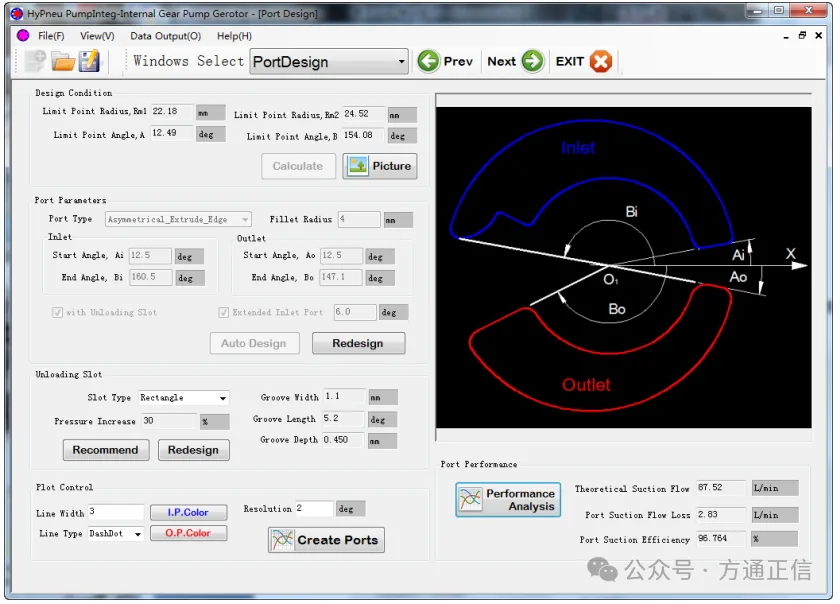Click the Save notepad icon
840x604 pixels.
(x=89, y=61)
